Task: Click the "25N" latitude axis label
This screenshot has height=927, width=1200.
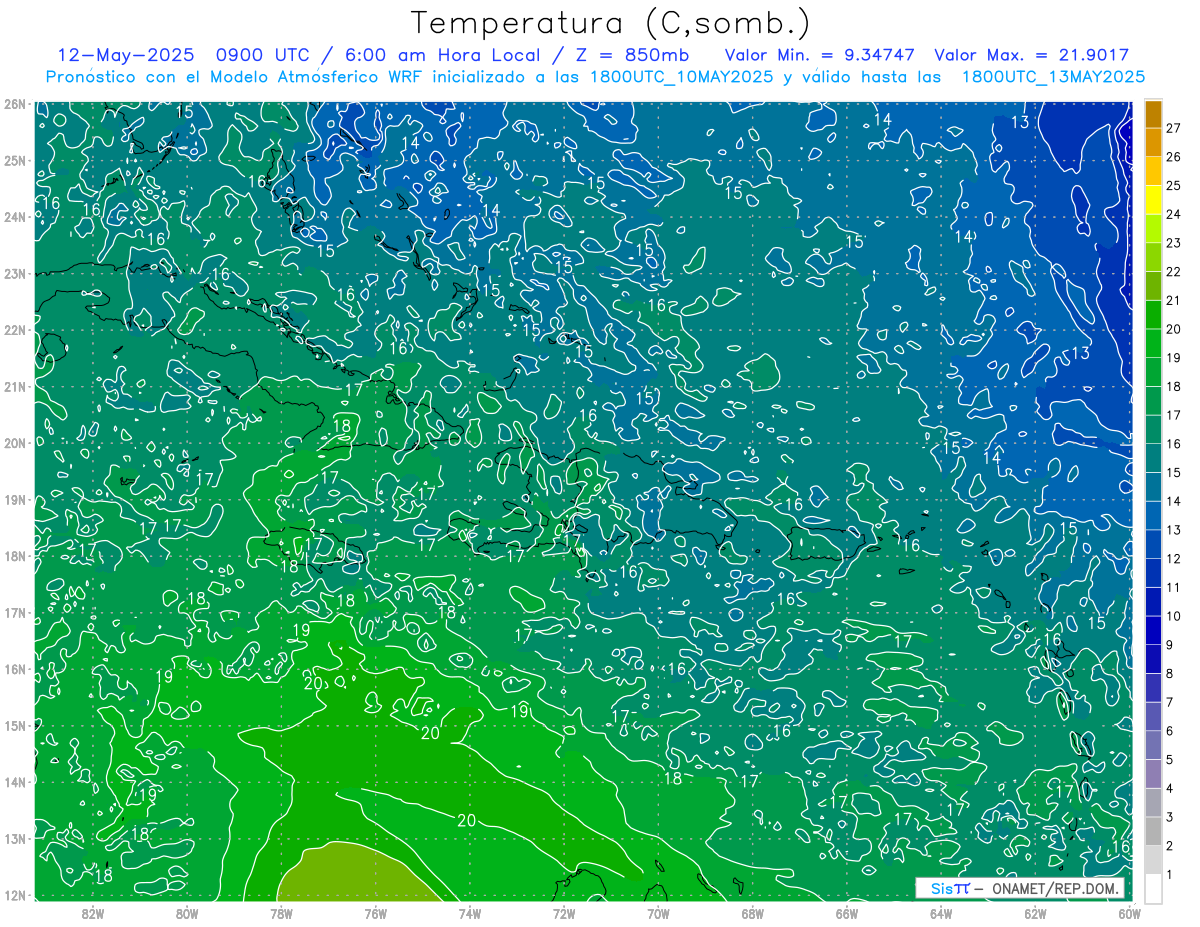Action: [x=14, y=160]
